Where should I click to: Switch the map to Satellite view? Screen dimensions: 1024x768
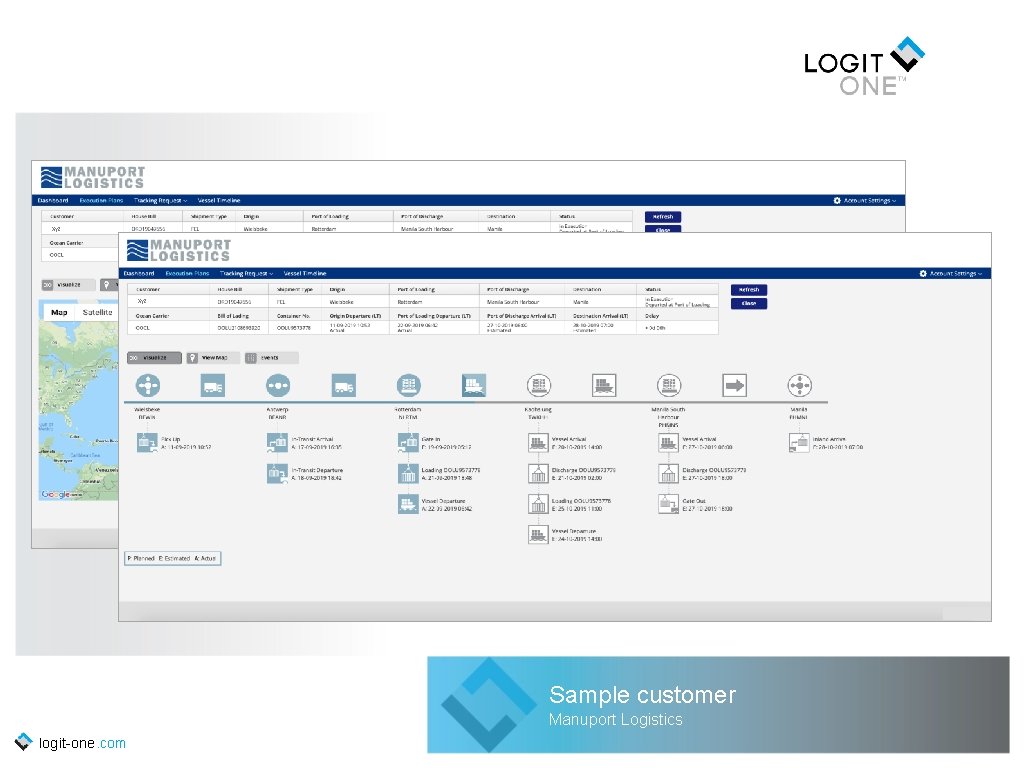(99, 311)
